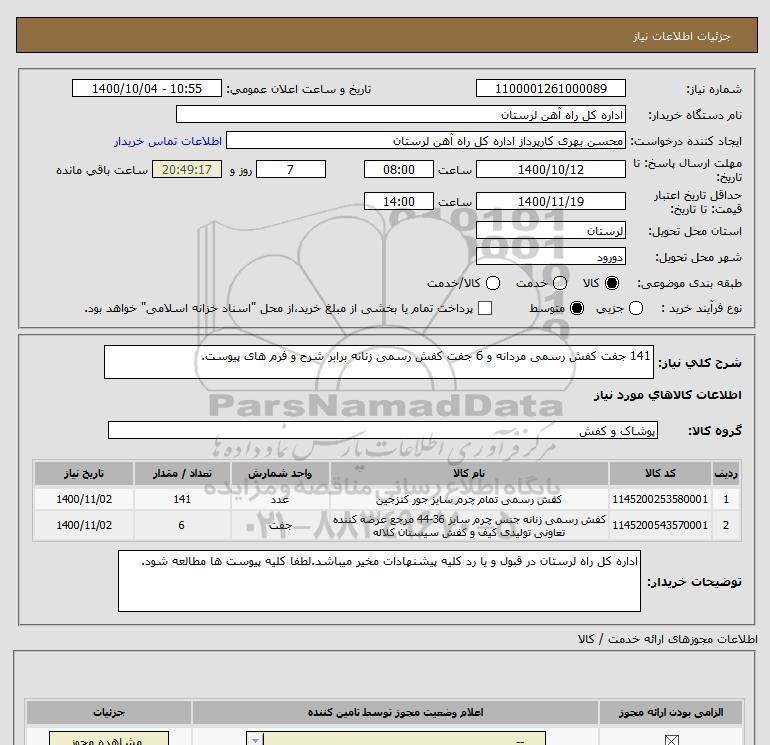Viewport: 770px width, 745px height.
Task: Click the واحد شمارش column header
Action: (280, 473)
